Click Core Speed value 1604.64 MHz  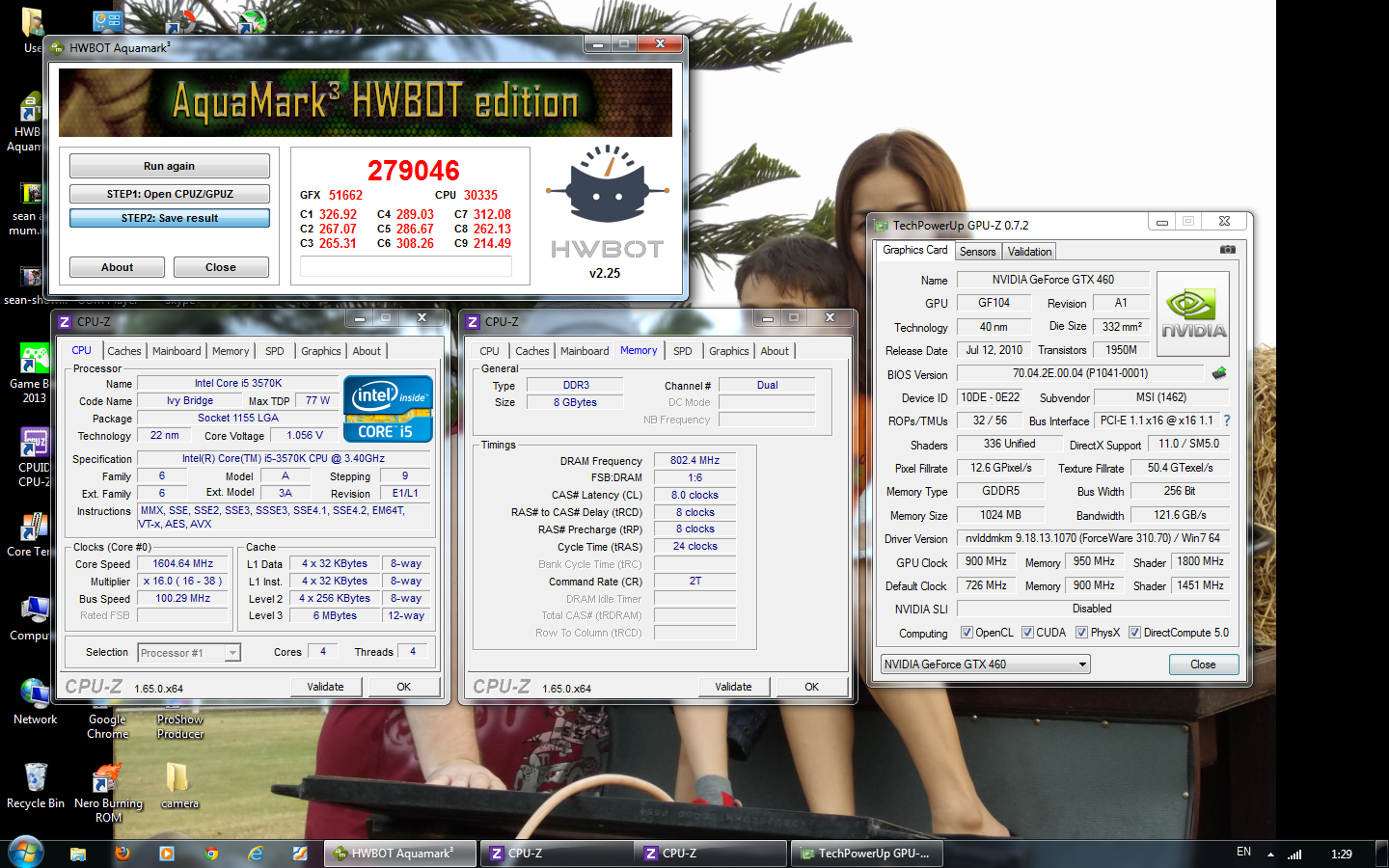tap(183, 563)
